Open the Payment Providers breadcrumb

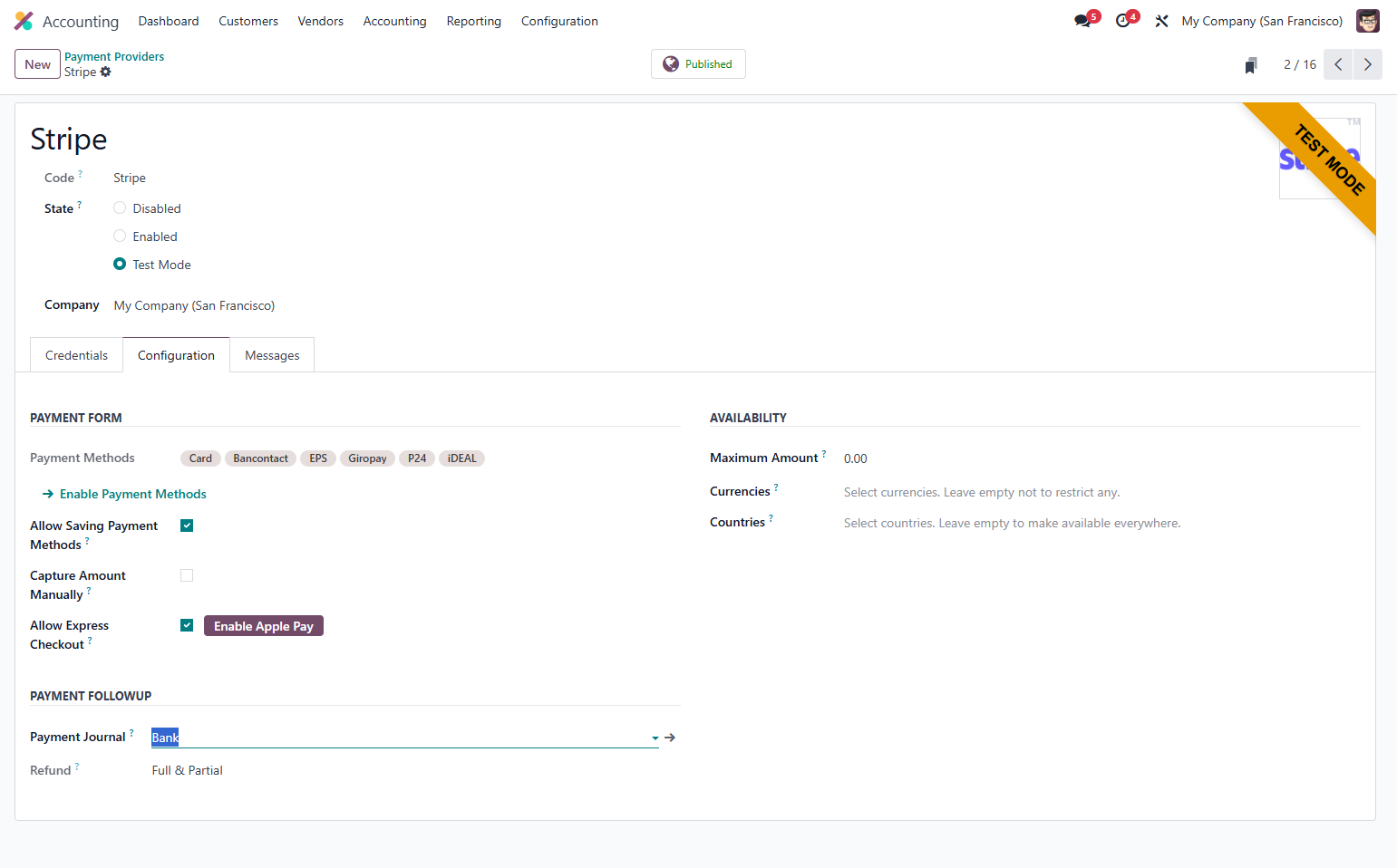point(114,56)
